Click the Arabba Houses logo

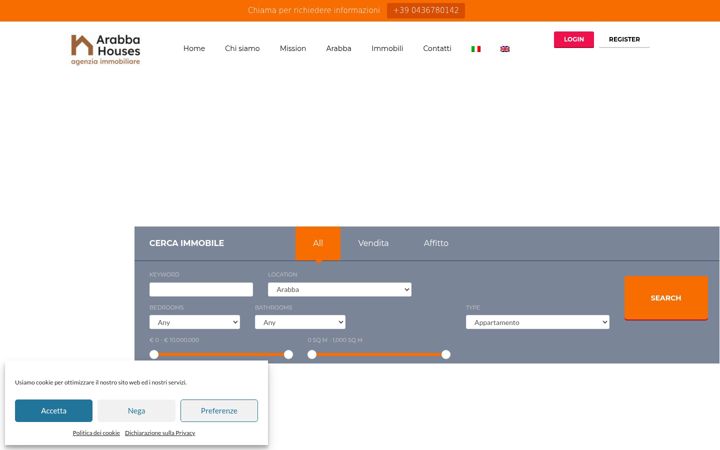[x=106, y=50]
